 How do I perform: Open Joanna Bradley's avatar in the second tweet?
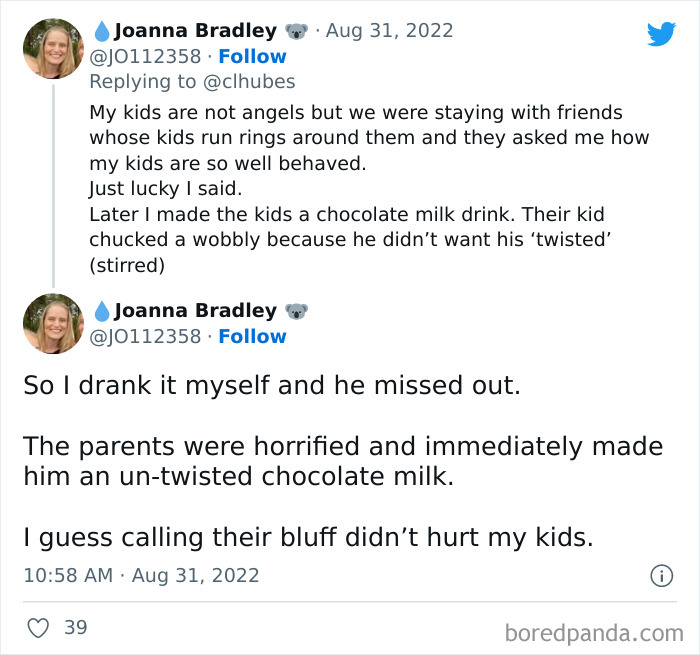coord(53,324)
